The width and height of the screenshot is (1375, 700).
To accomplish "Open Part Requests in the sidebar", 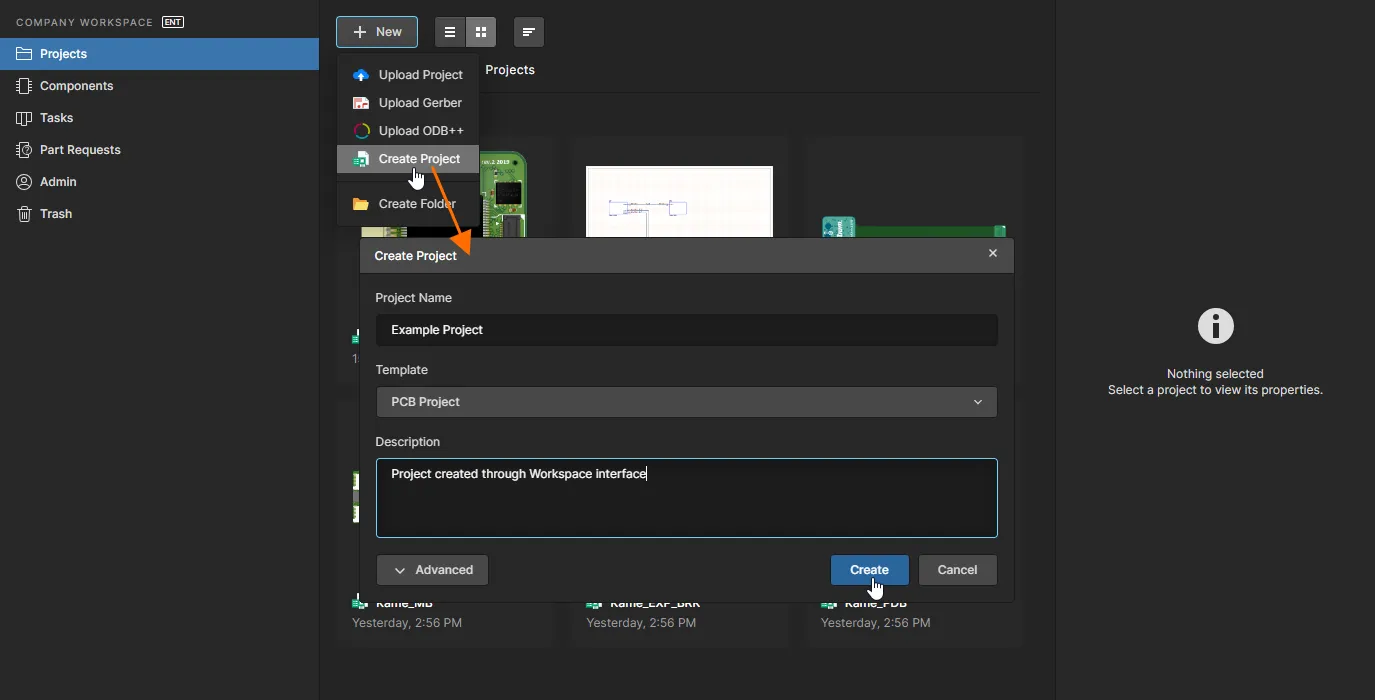I will tap(159, 150).
